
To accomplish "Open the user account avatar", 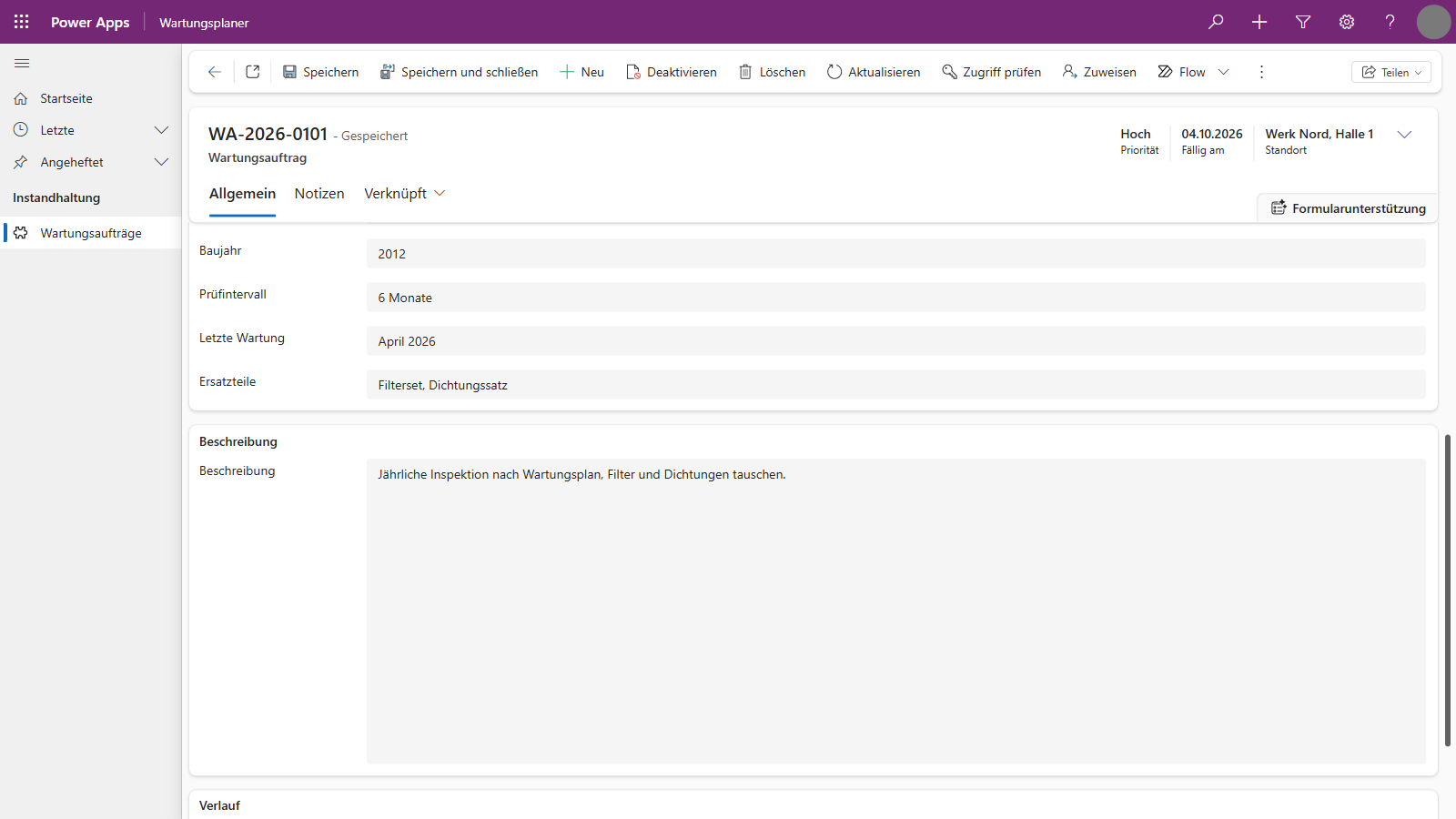I will tap(1433, 22).
